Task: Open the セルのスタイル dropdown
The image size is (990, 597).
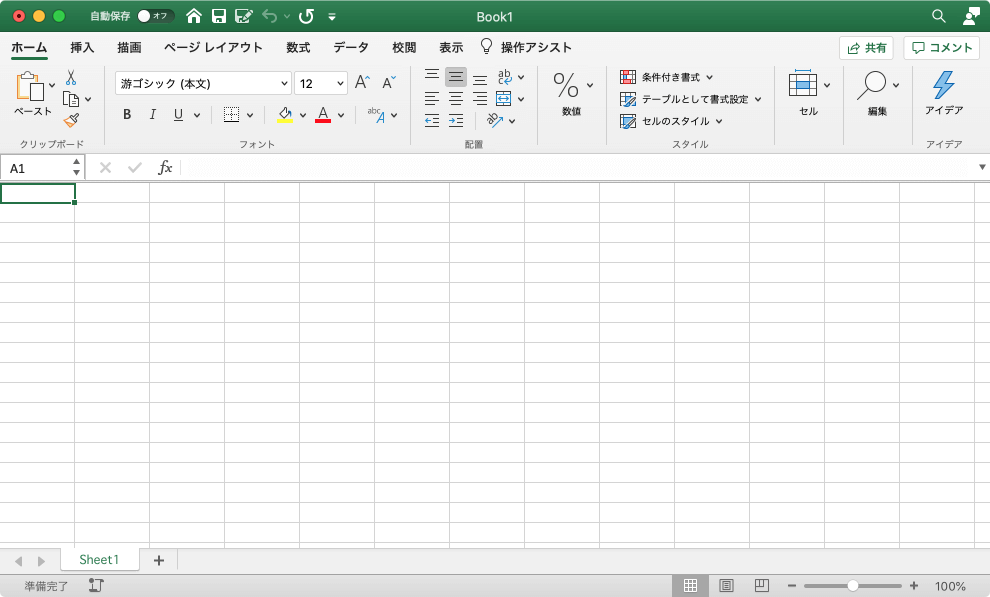Action: click(x=671, y=121)
